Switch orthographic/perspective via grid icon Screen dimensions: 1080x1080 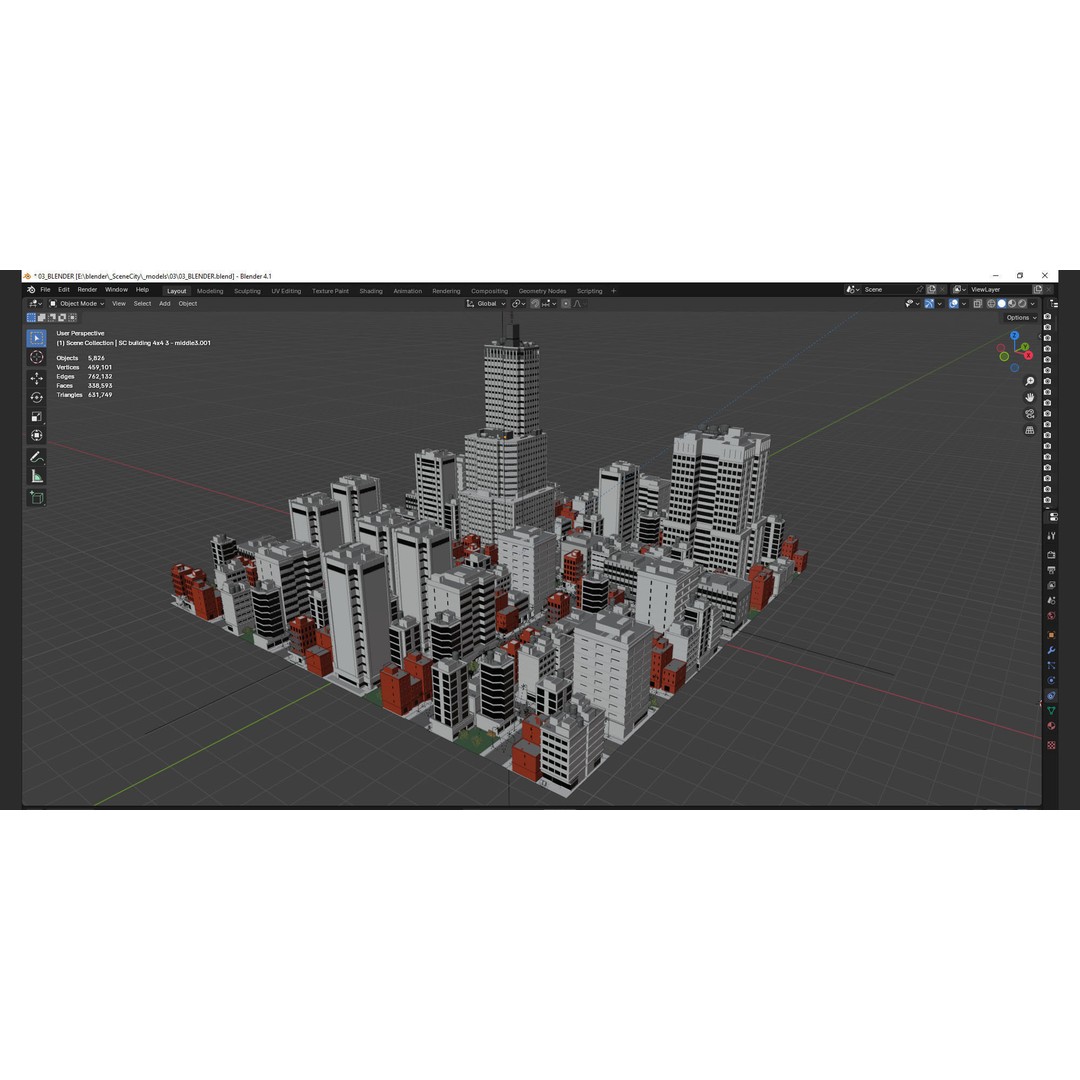tap(1029, 430)
